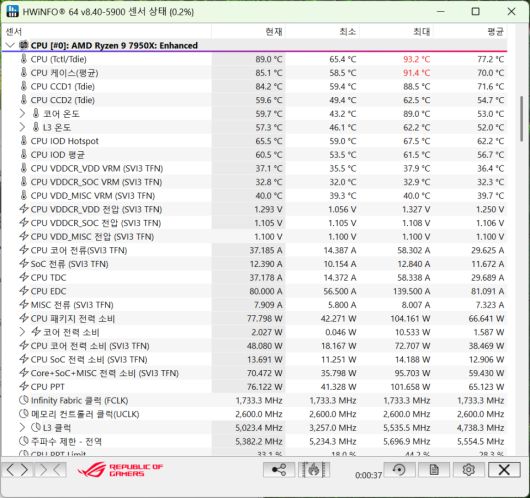
Task: Click the fan control icon button
Action: tap(314, 470)
